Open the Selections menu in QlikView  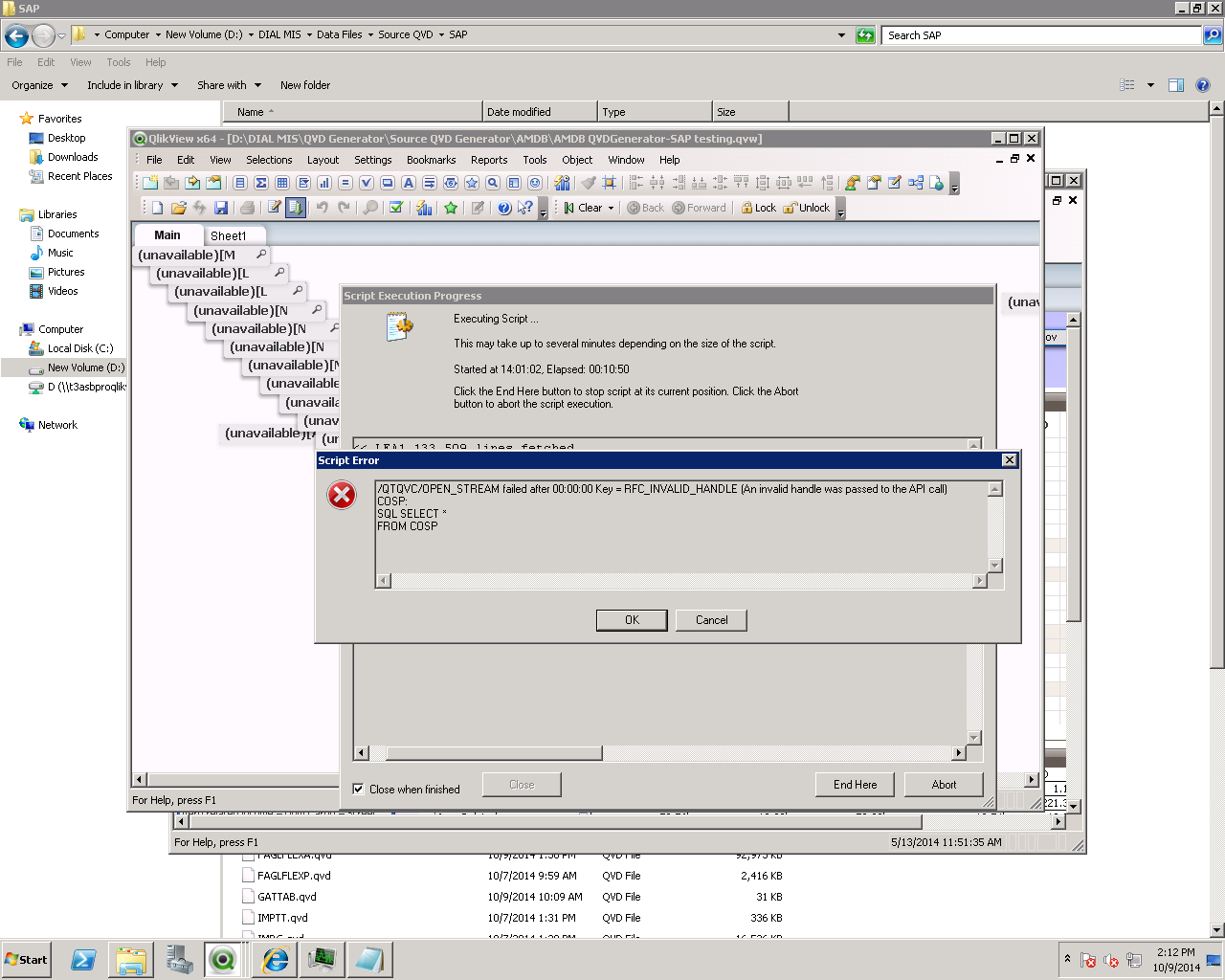pyautogui.click(x=269, y=160)
